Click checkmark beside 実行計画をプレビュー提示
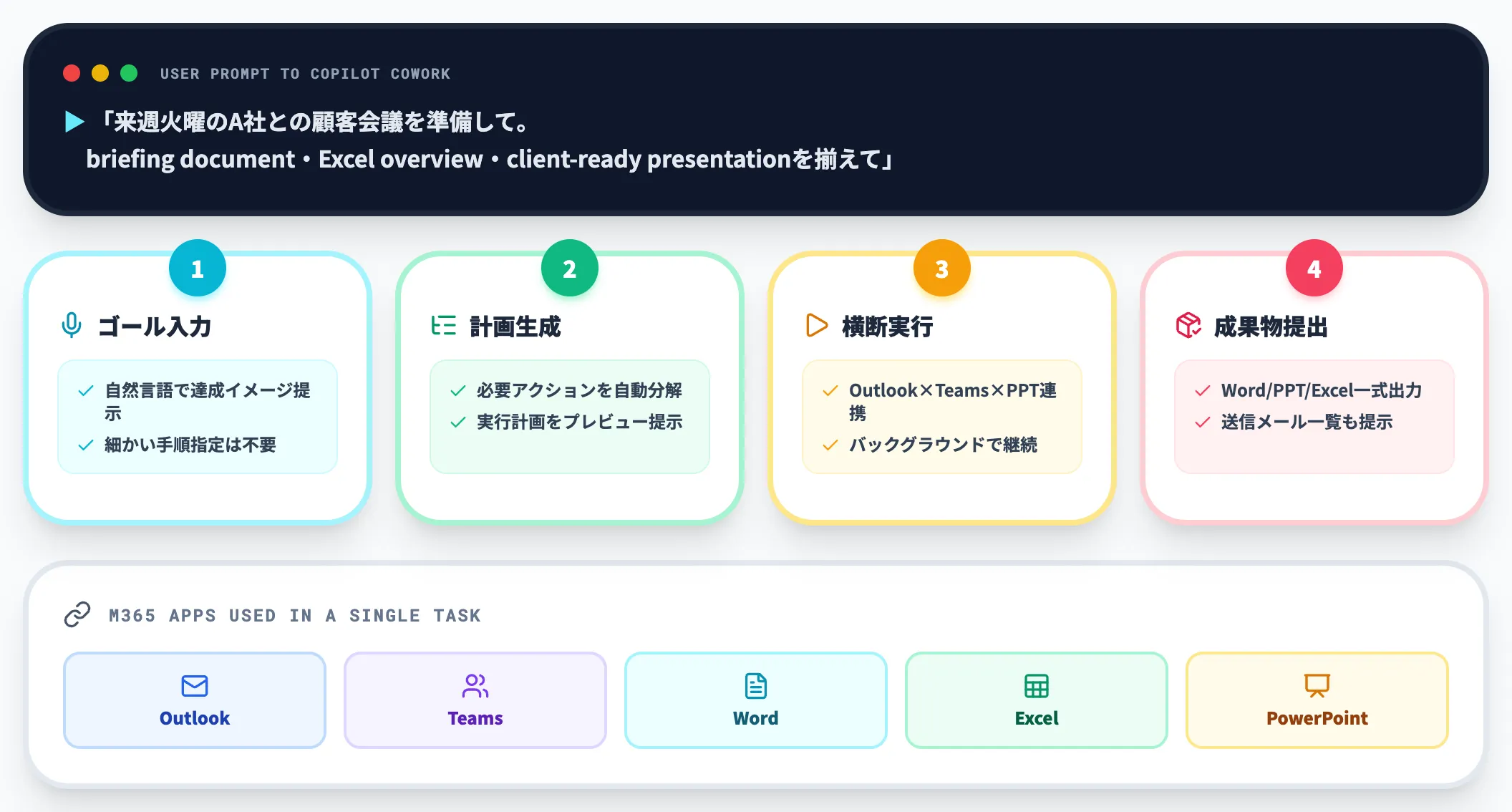Image resolution: width=1512 pixels, height=812 pixels. click(x=458, y=422)
